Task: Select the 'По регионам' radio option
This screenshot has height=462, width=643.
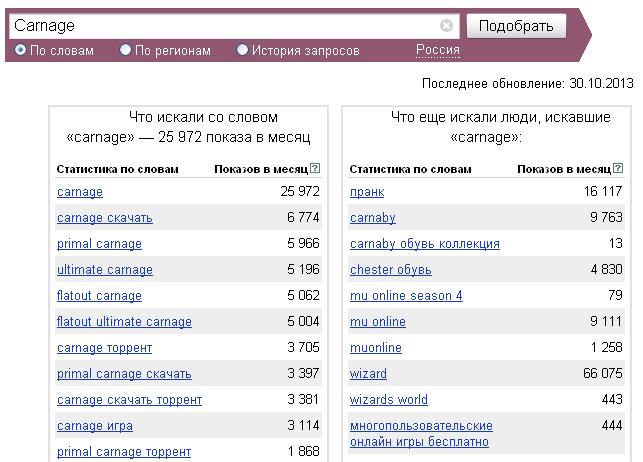Action: [x=126, y=49]
